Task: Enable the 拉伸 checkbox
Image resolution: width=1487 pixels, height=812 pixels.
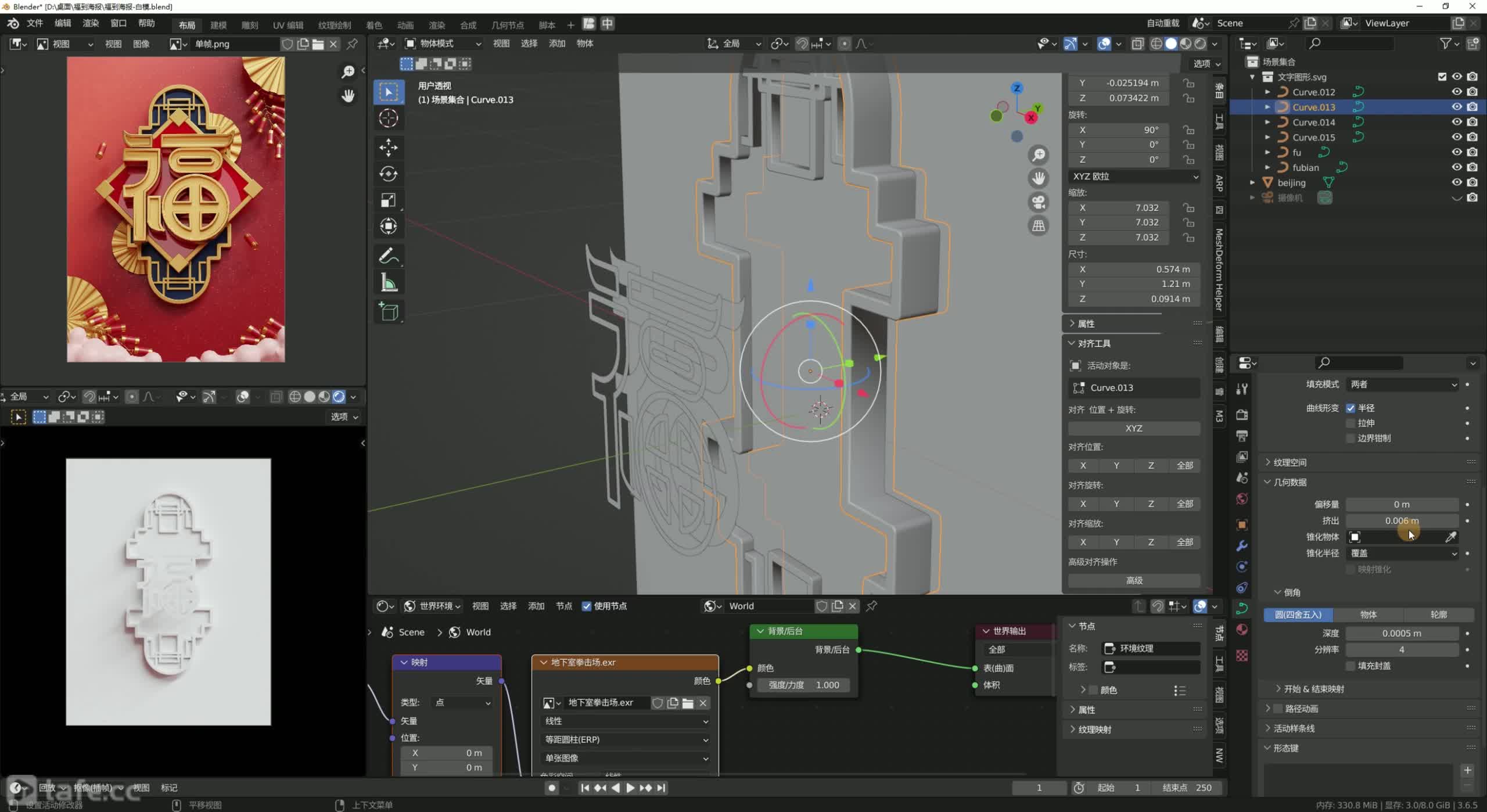Action: 1350,423
